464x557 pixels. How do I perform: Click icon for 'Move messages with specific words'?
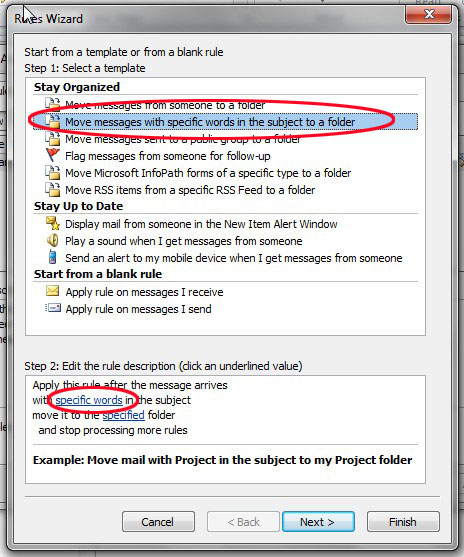[x=53, y=121]
